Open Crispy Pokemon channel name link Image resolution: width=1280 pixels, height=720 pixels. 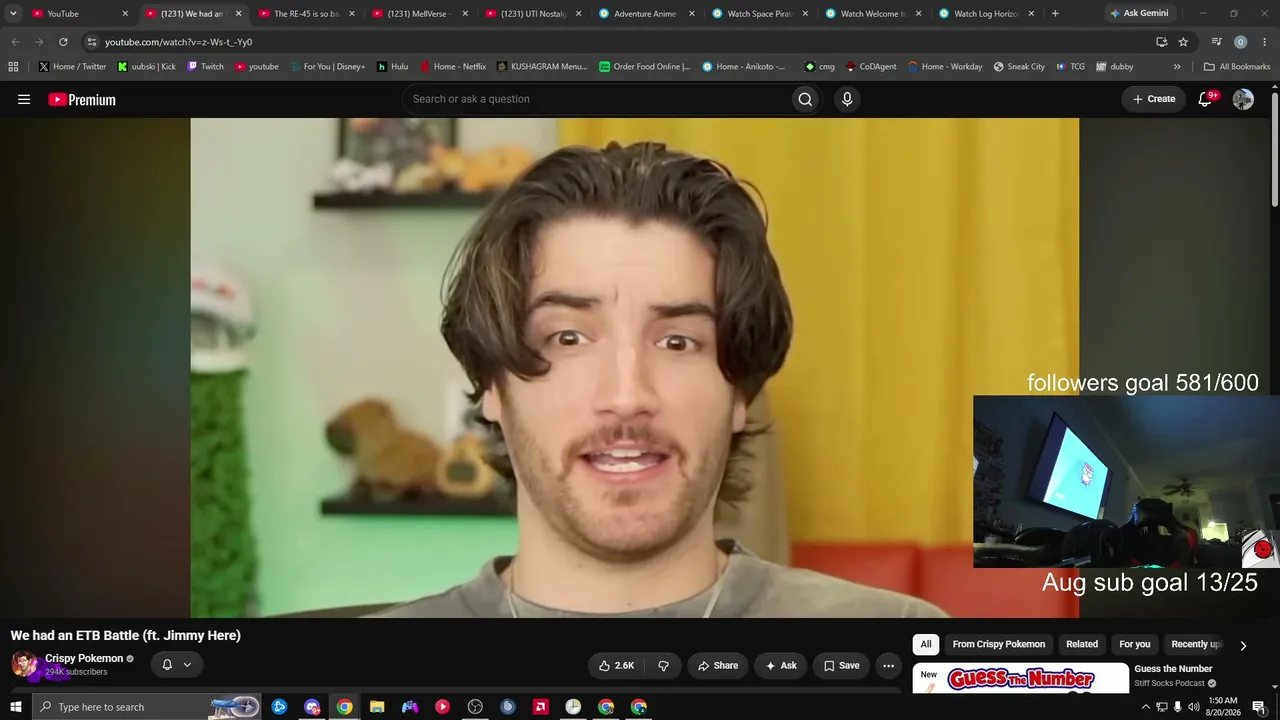point(84,658)
